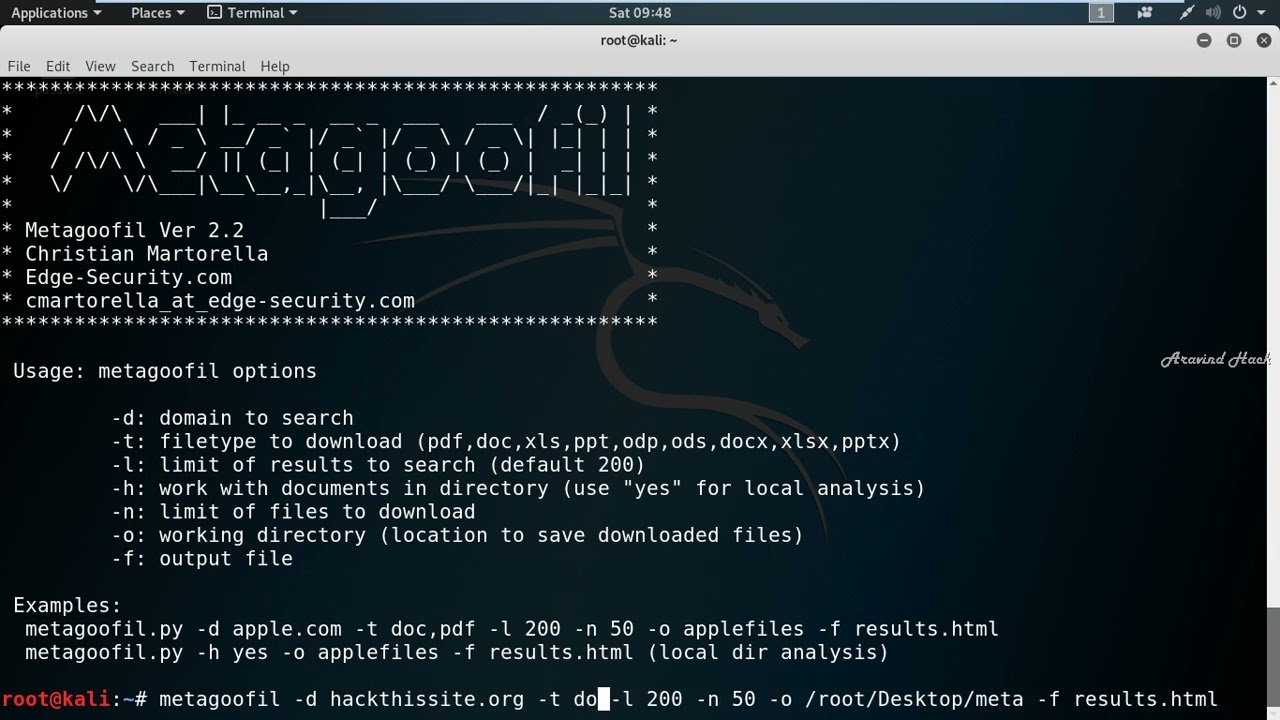The height and width of the screenshot is (720, 1280).
Task: Click the screen recorder camera icon
Action: point(1145,13)
